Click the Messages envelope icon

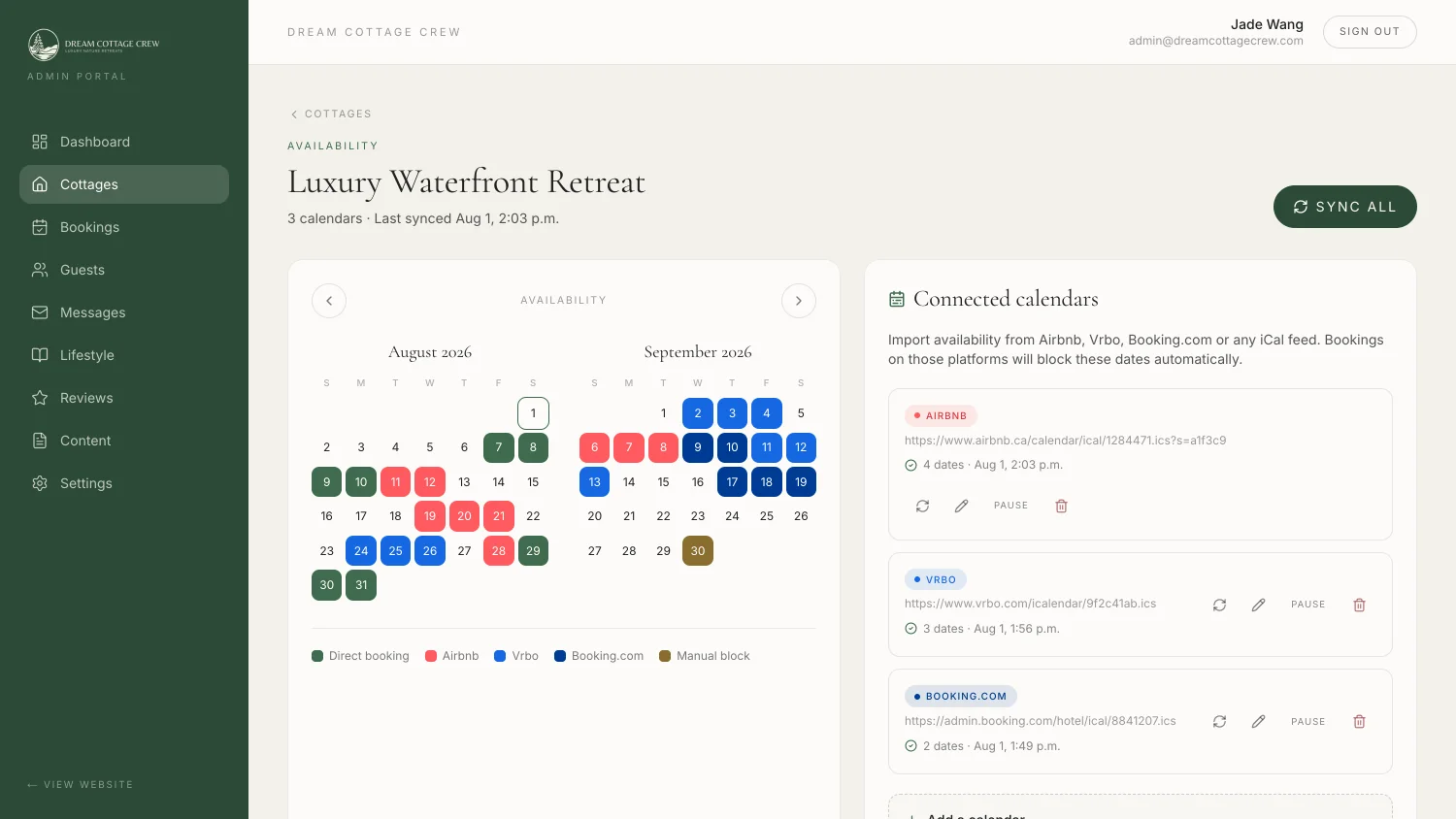[40, 312]
